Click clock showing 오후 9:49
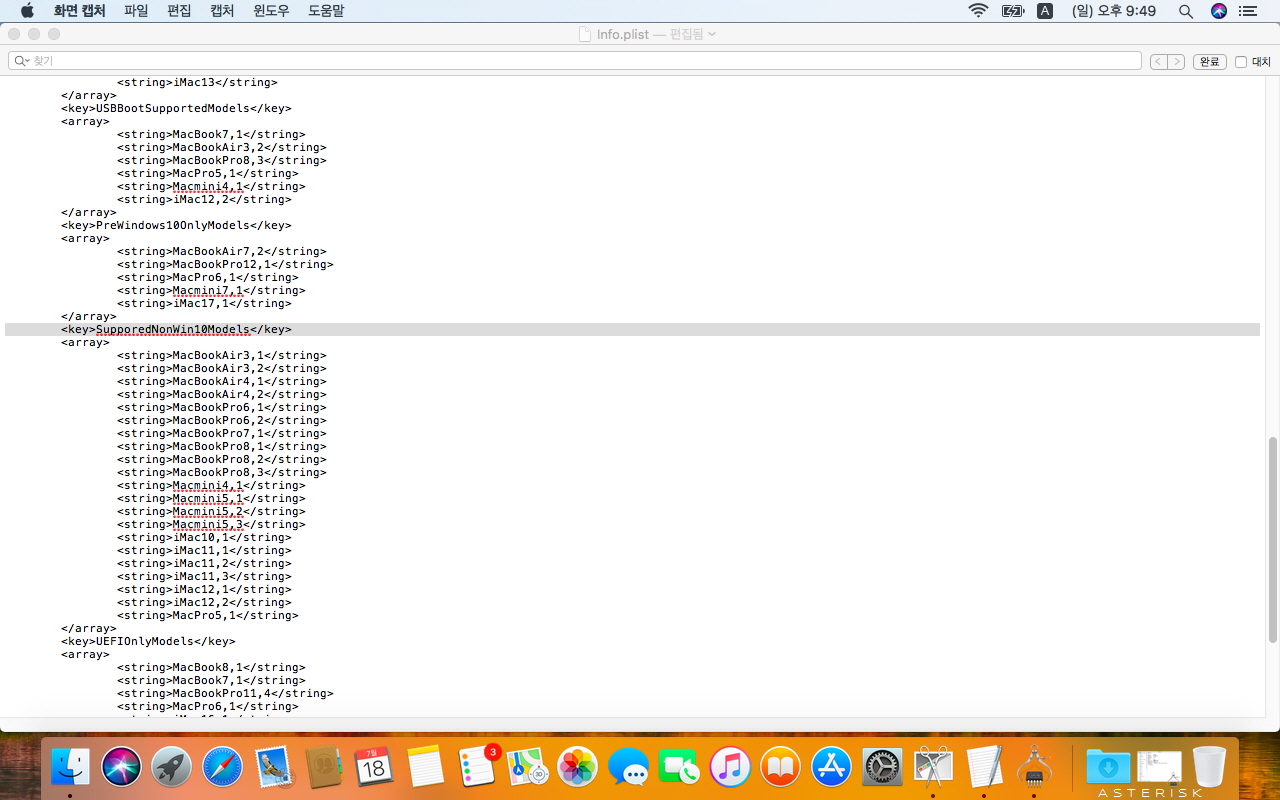 [1113, 11]
